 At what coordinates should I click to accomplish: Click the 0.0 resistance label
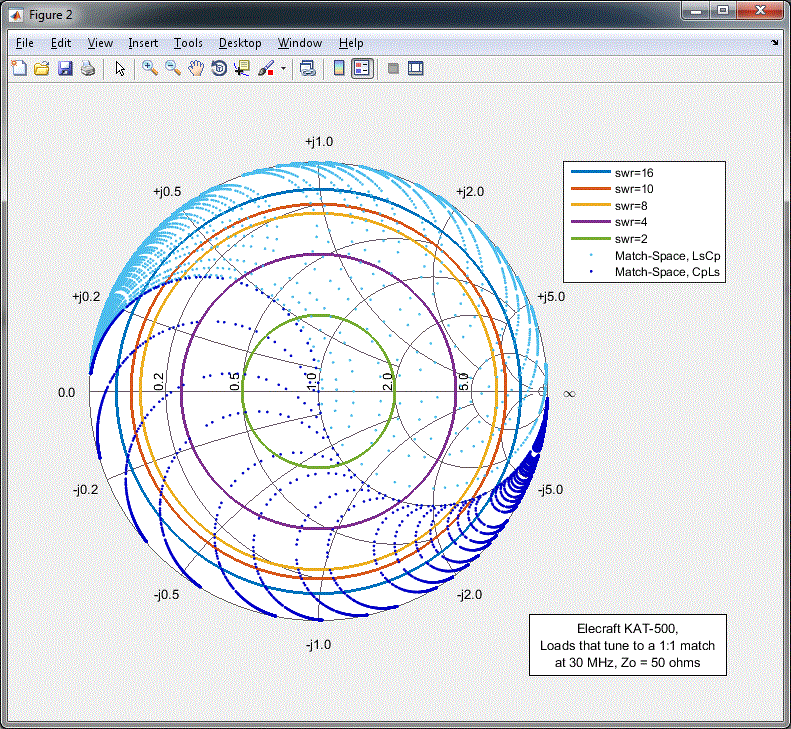pyautogui.click(x=67, y=392)
